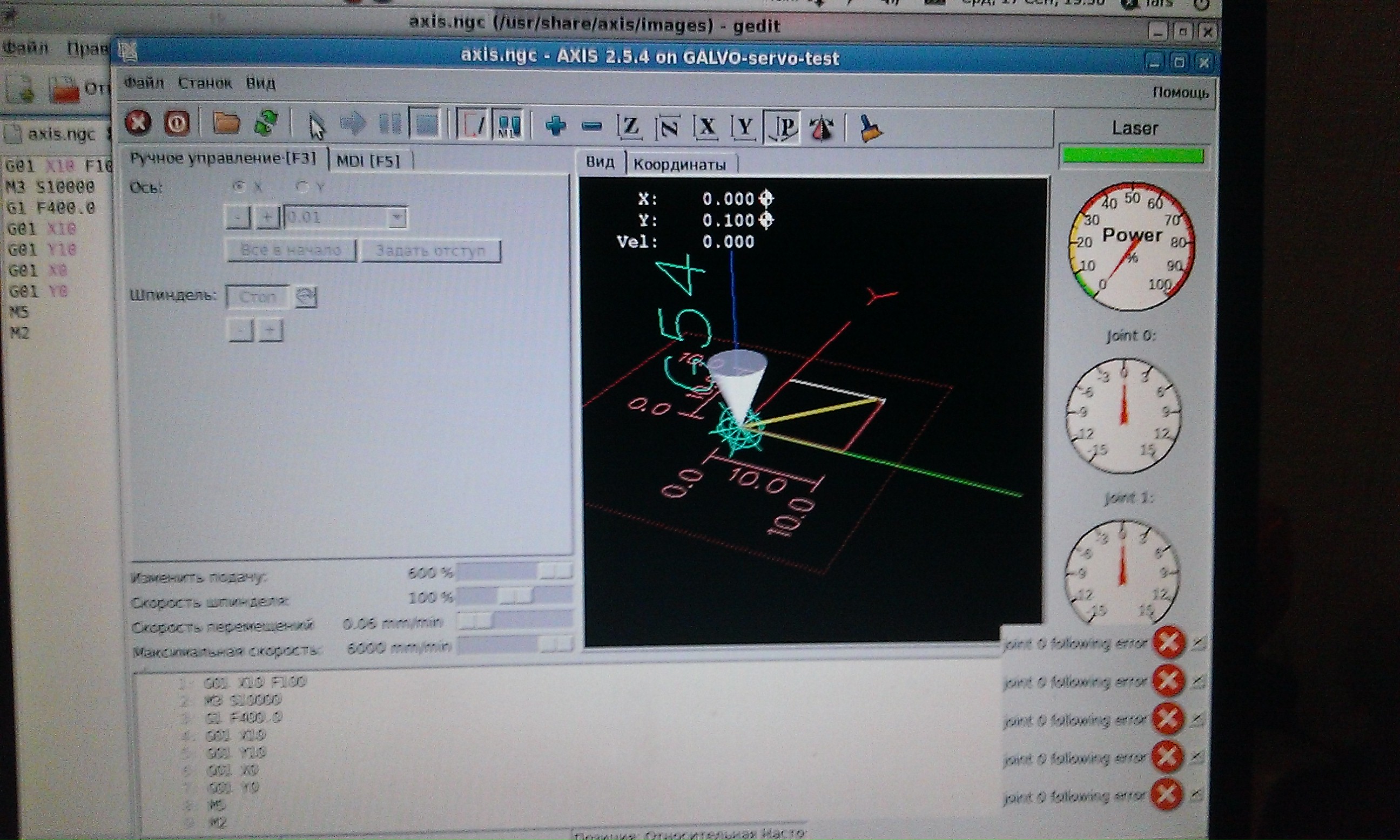Zoom out with the blue minus icon
1400x840 pixels.
[591, 126]
